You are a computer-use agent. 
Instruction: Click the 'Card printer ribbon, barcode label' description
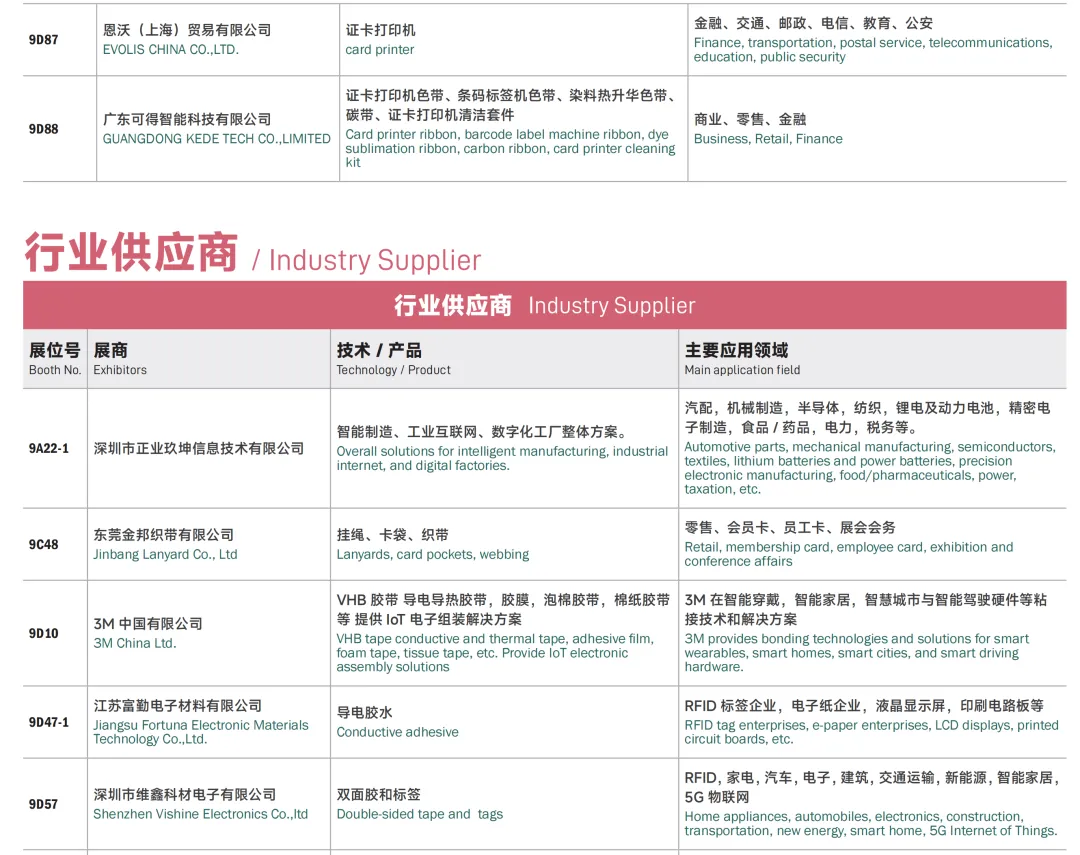click(x=510, y=148)
